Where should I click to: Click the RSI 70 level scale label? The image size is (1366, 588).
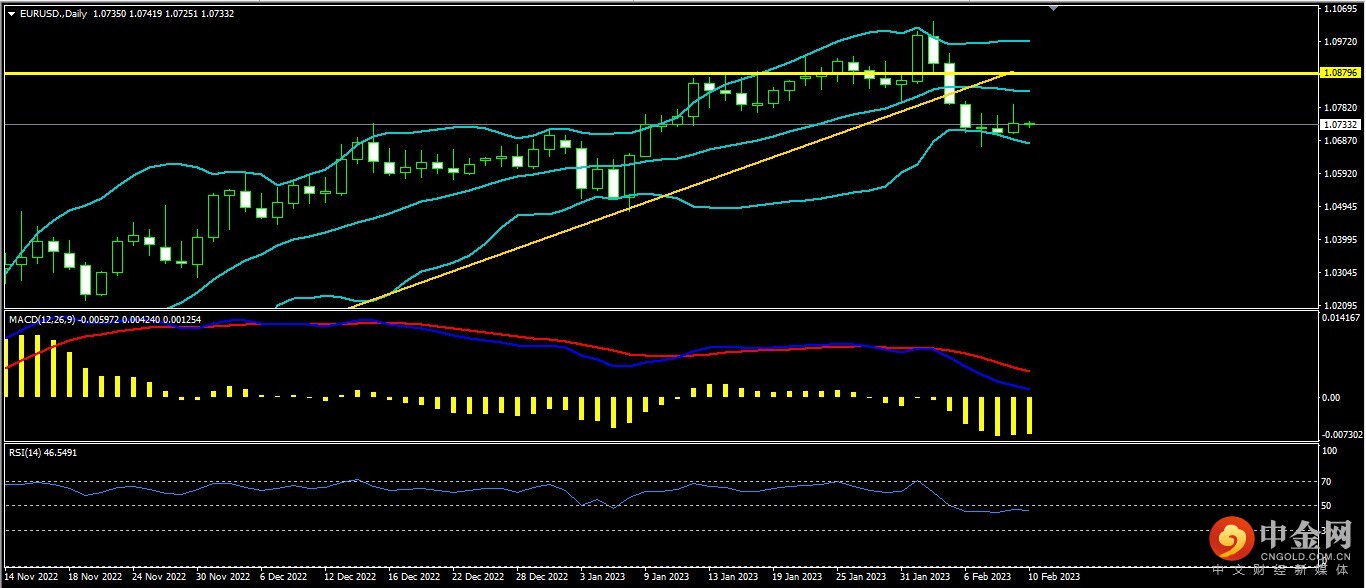coord(1327,482)
